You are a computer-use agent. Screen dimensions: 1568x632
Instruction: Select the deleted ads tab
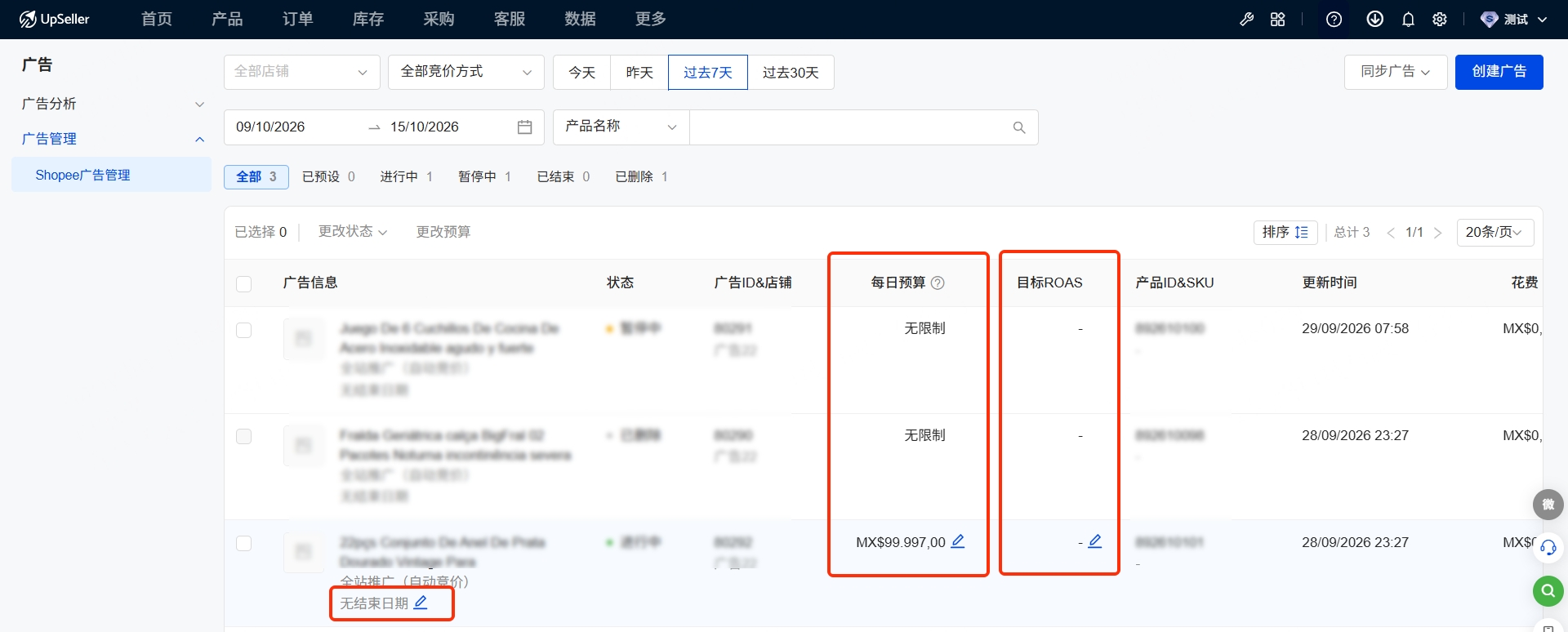(x=641, y=176)
